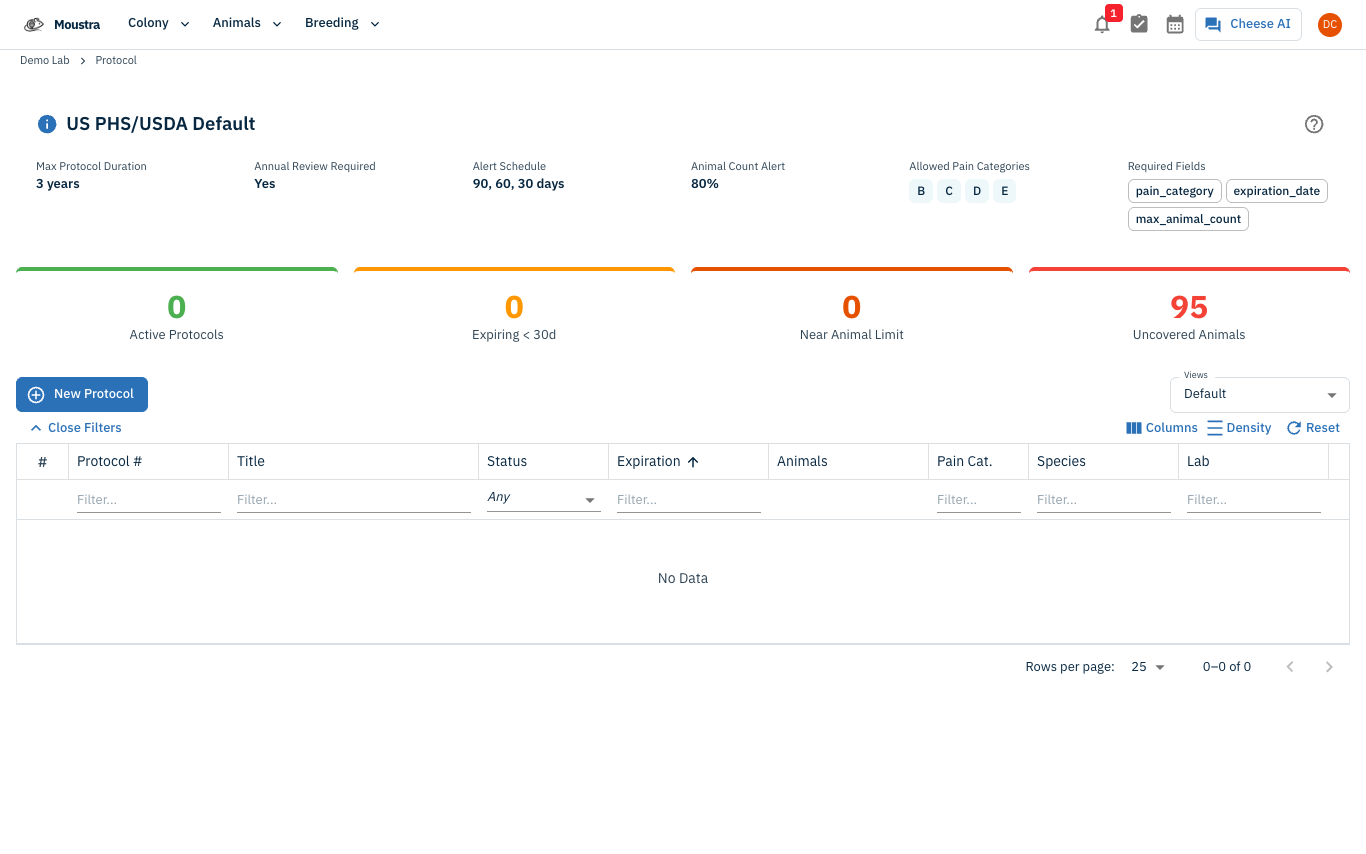Click the Pain Cat. filter field

tap(979, 499)
